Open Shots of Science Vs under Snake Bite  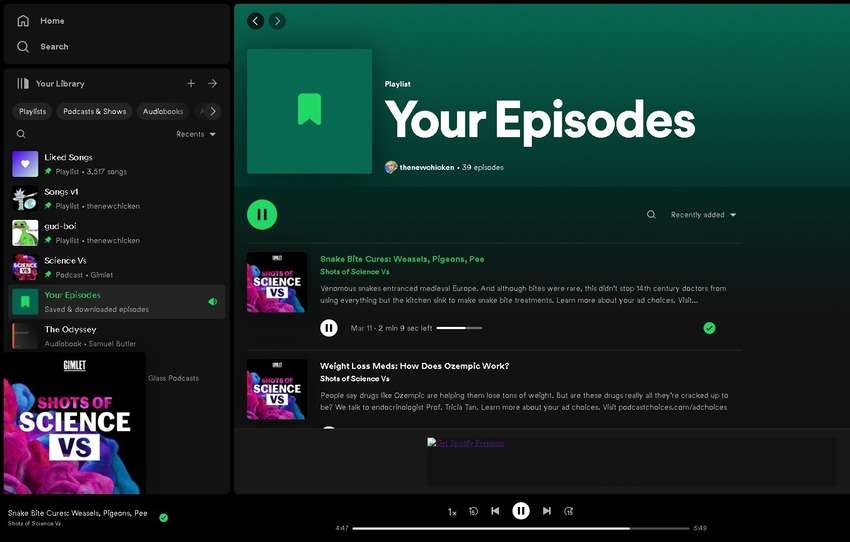click(355, 272)
